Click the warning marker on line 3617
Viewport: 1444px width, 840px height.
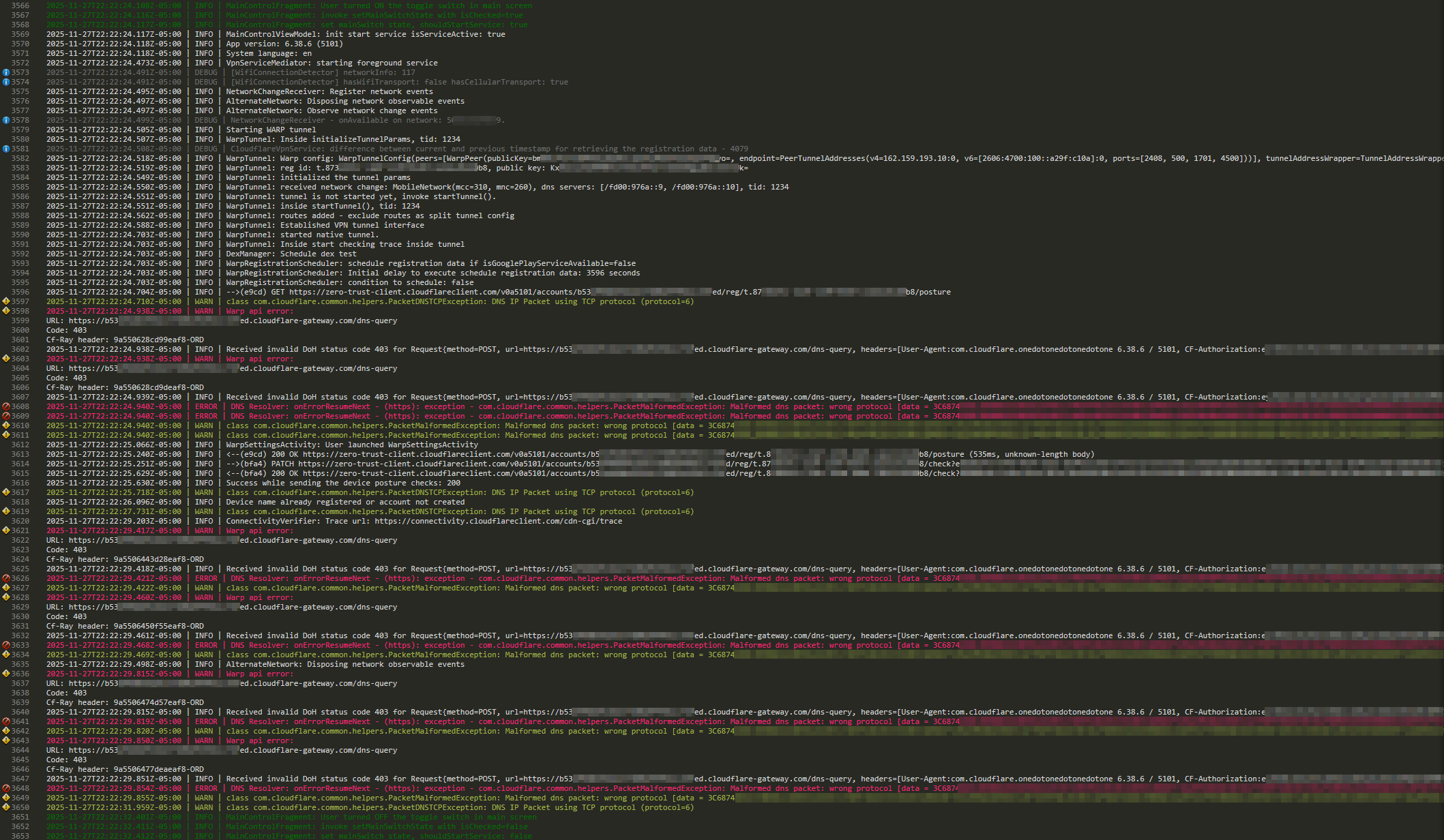pyautogui.click(x=6, y=492)
